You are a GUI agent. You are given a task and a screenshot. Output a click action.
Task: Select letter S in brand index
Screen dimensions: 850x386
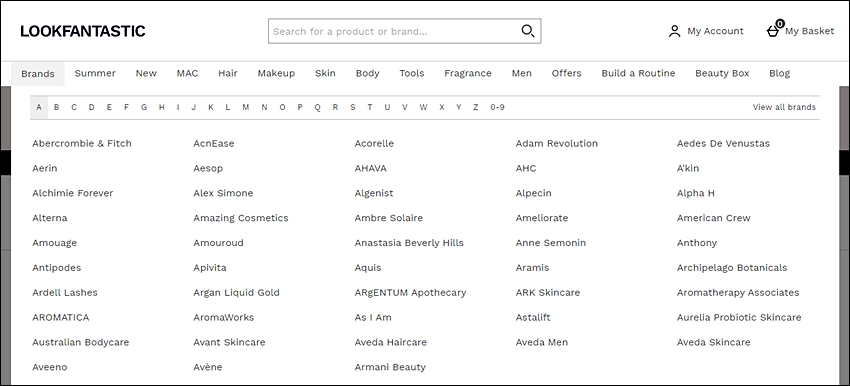pyautogui.click(x=353, y=107)
